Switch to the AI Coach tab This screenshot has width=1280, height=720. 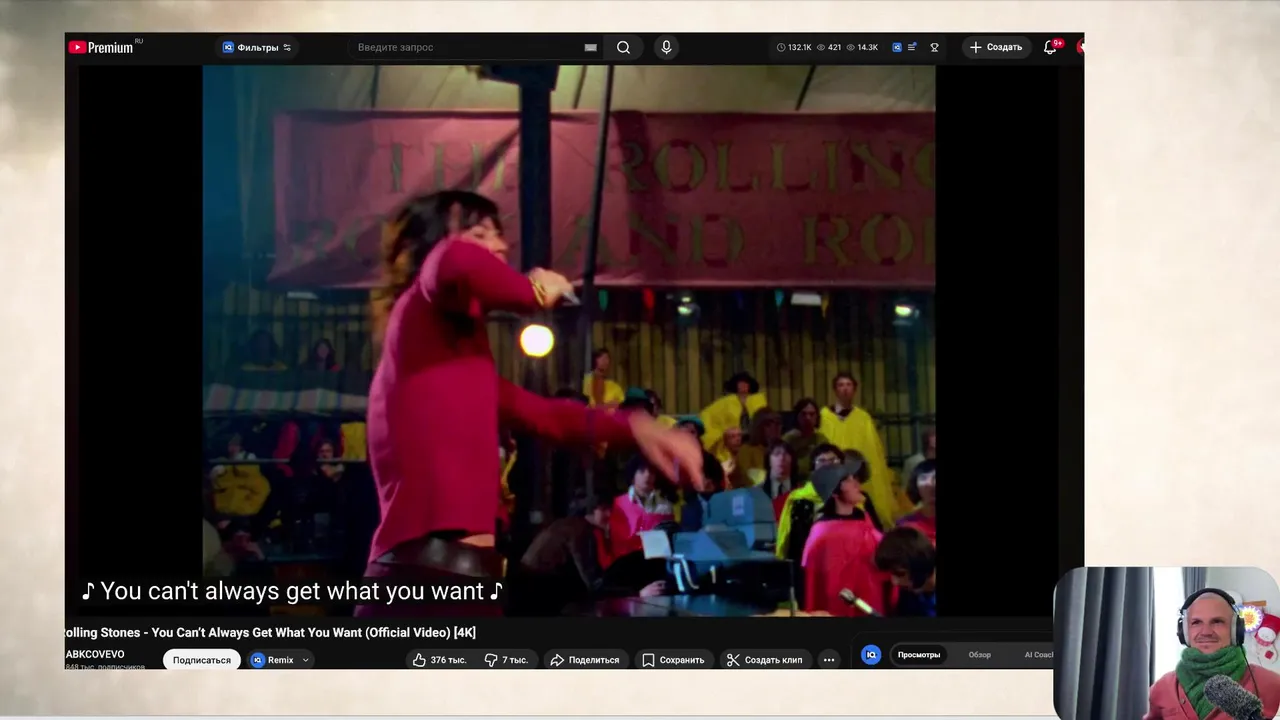click(x=1039, y=655)
